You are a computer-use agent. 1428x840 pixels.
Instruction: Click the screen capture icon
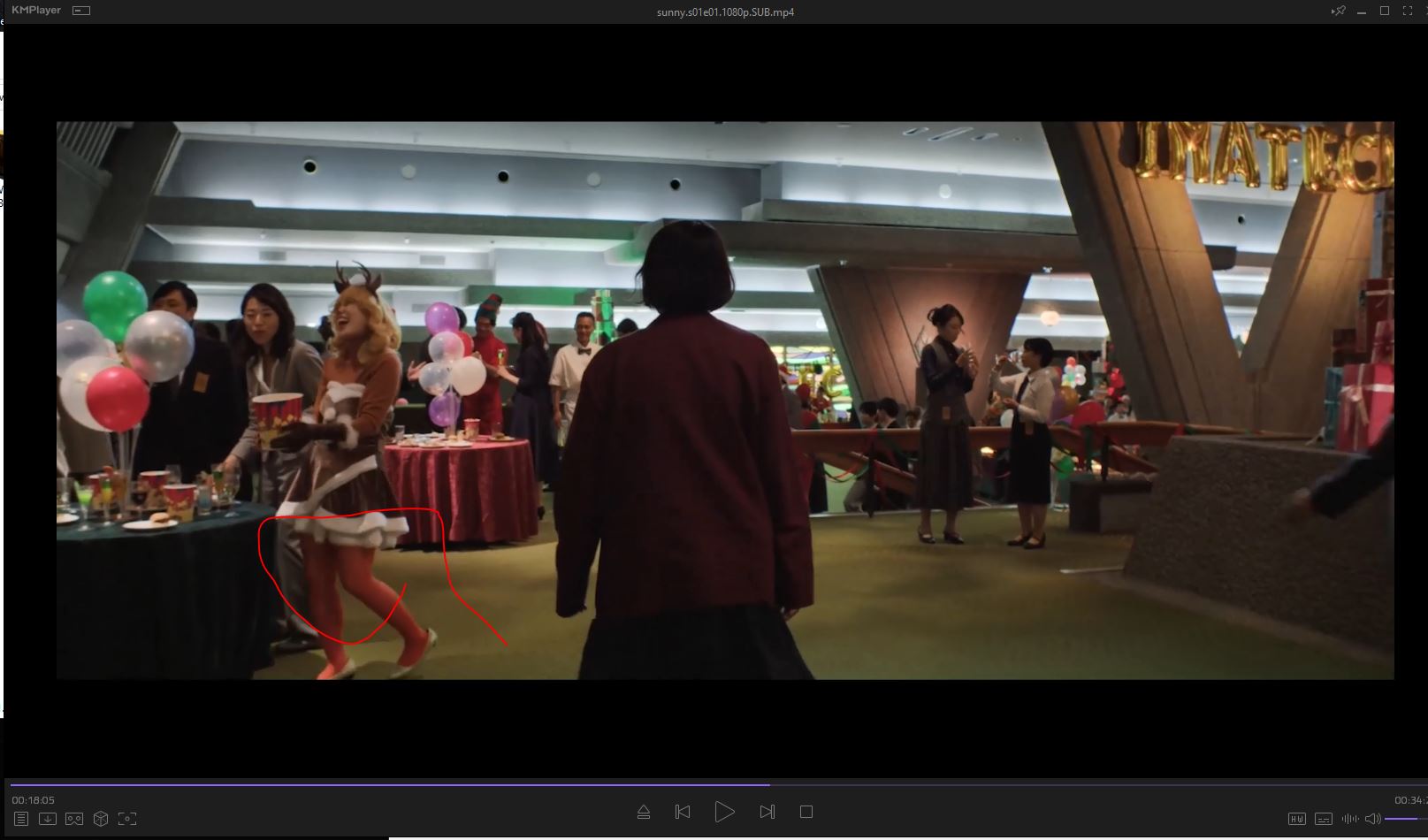point(127,819)
